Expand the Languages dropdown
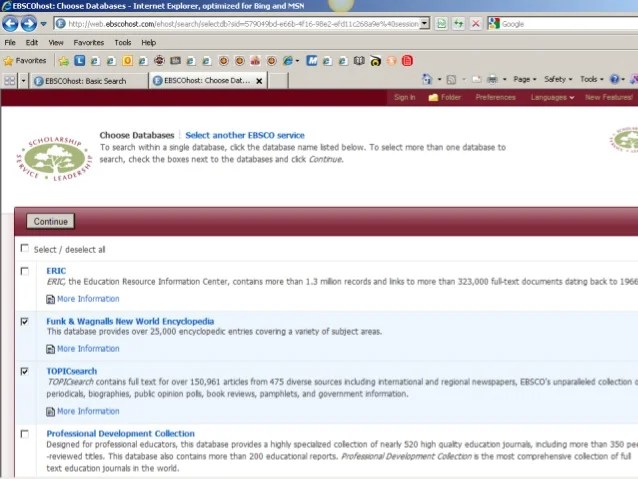The height and width of the screenshot is (479, 638). pyautogui.click(x=552, y=97)
